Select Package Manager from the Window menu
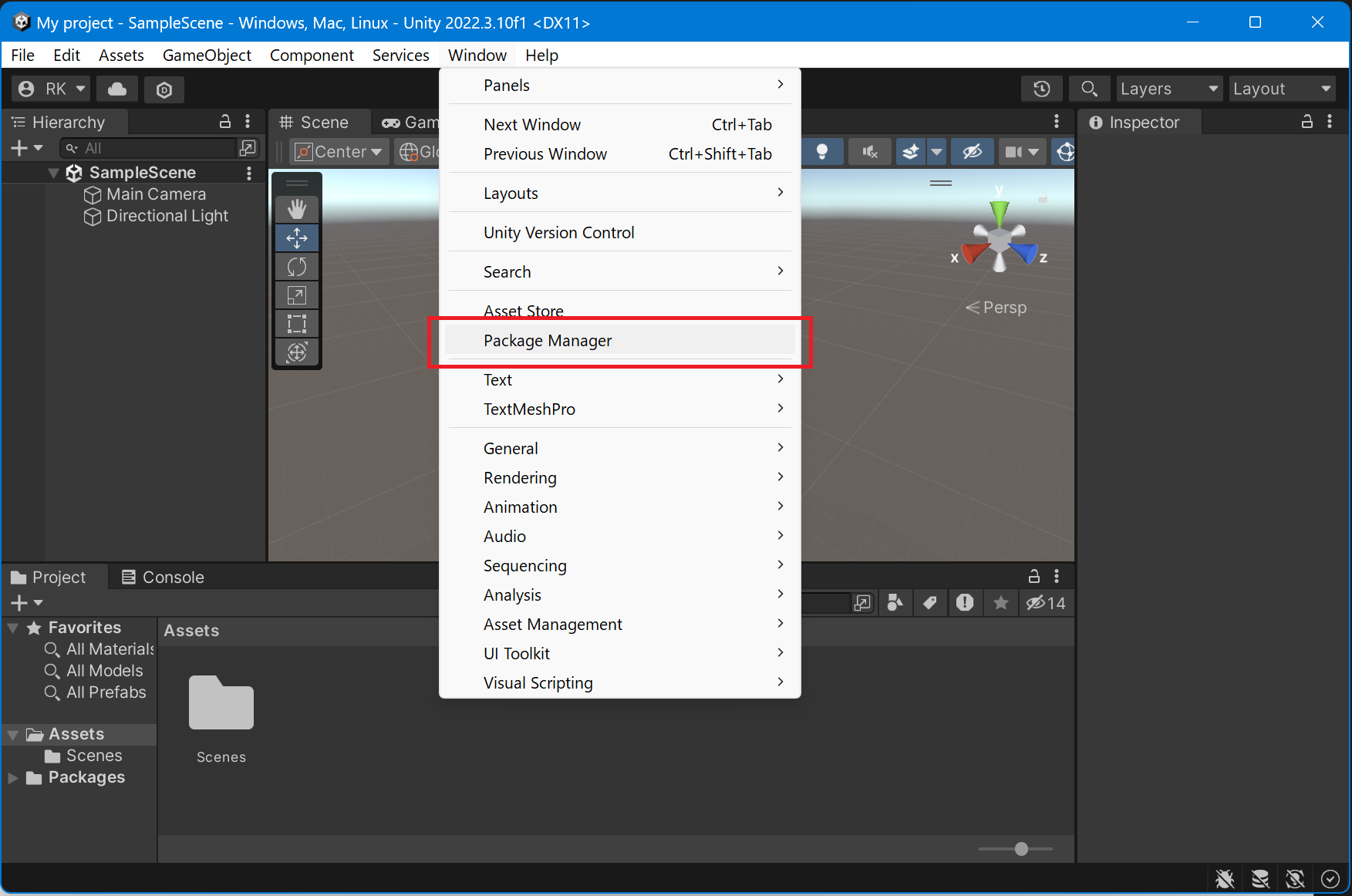 coord(548,340)
